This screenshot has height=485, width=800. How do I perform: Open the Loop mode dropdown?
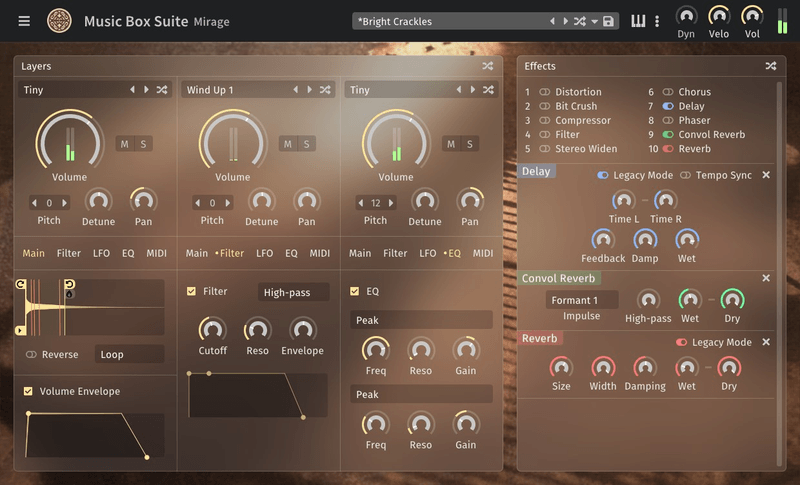129,354
